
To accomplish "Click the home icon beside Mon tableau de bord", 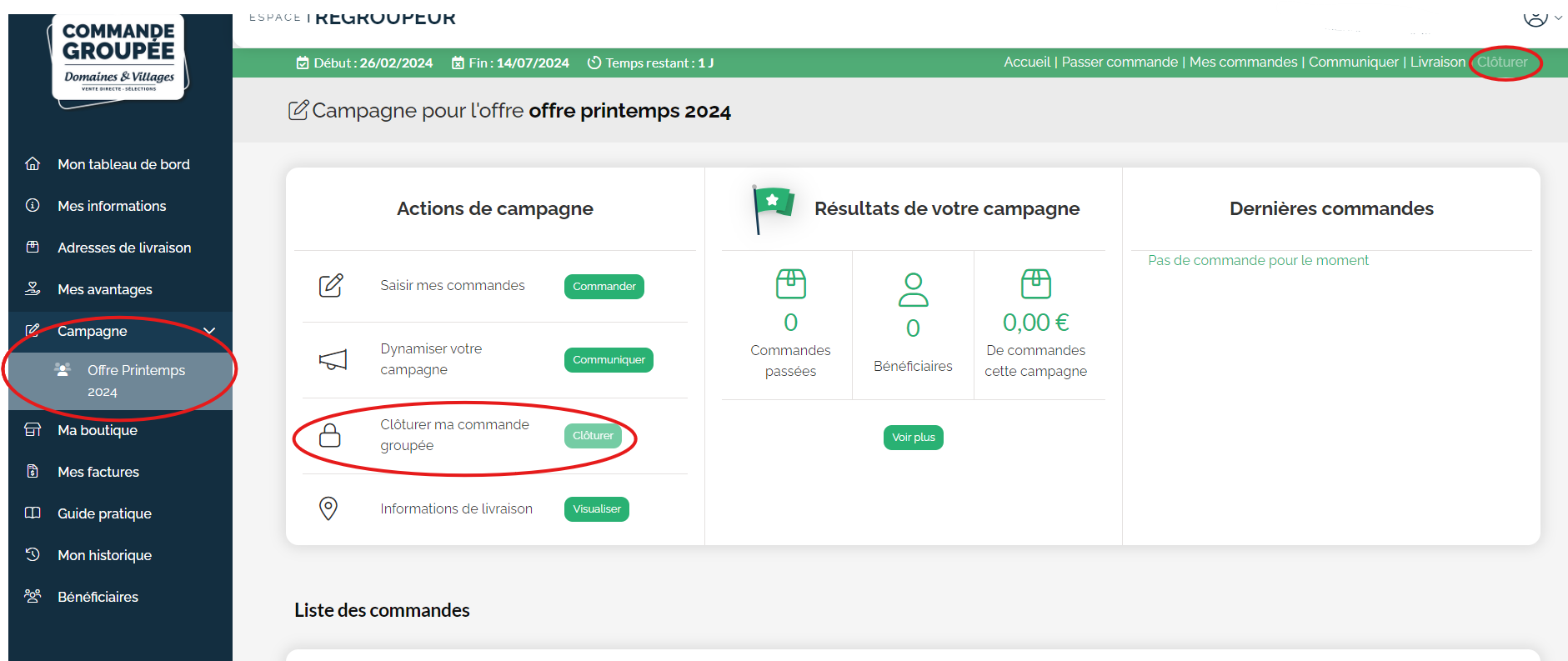I will [x=33, y=164].
